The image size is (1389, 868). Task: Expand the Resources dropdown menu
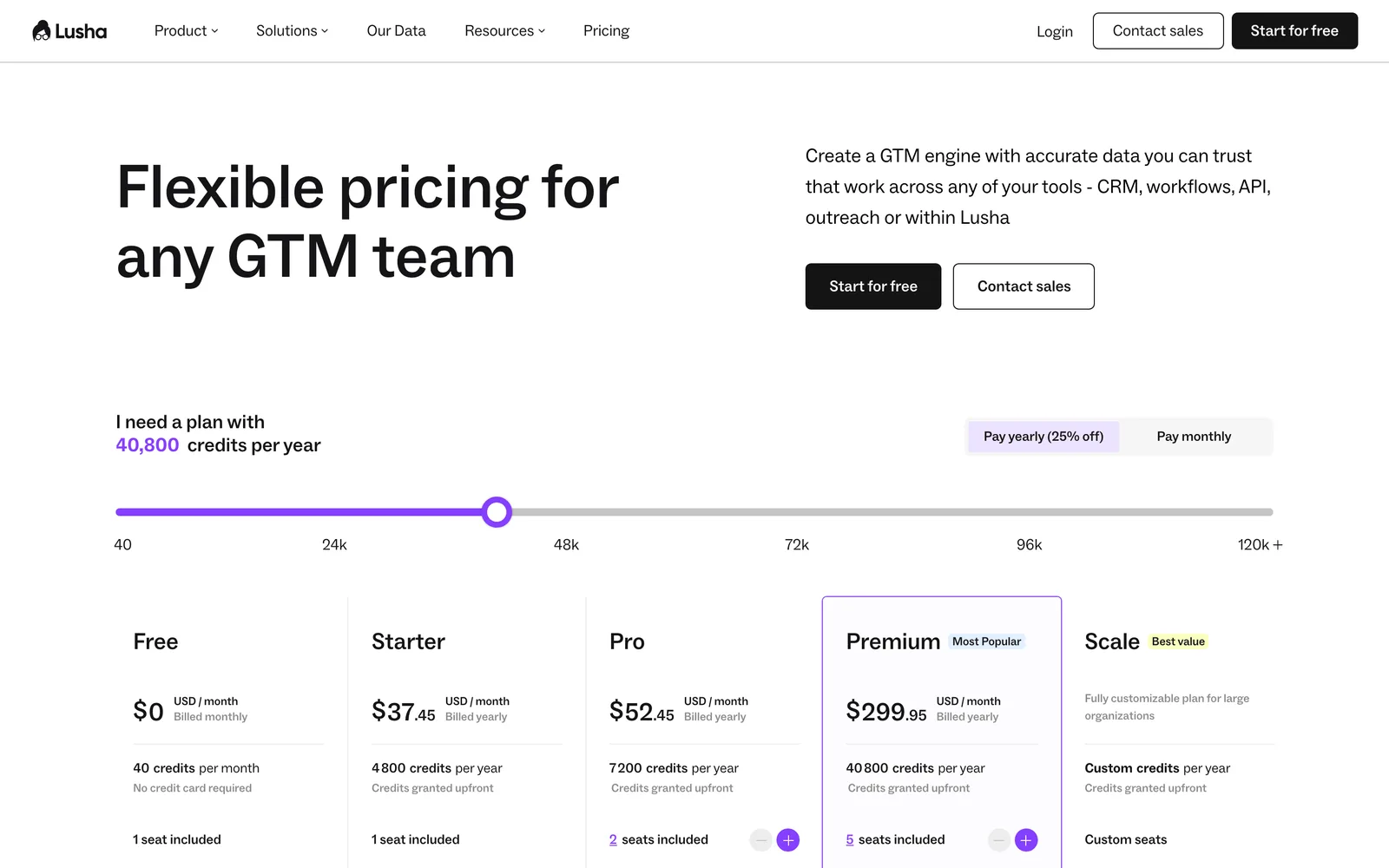pyautogui.click(x=504, y=31)
